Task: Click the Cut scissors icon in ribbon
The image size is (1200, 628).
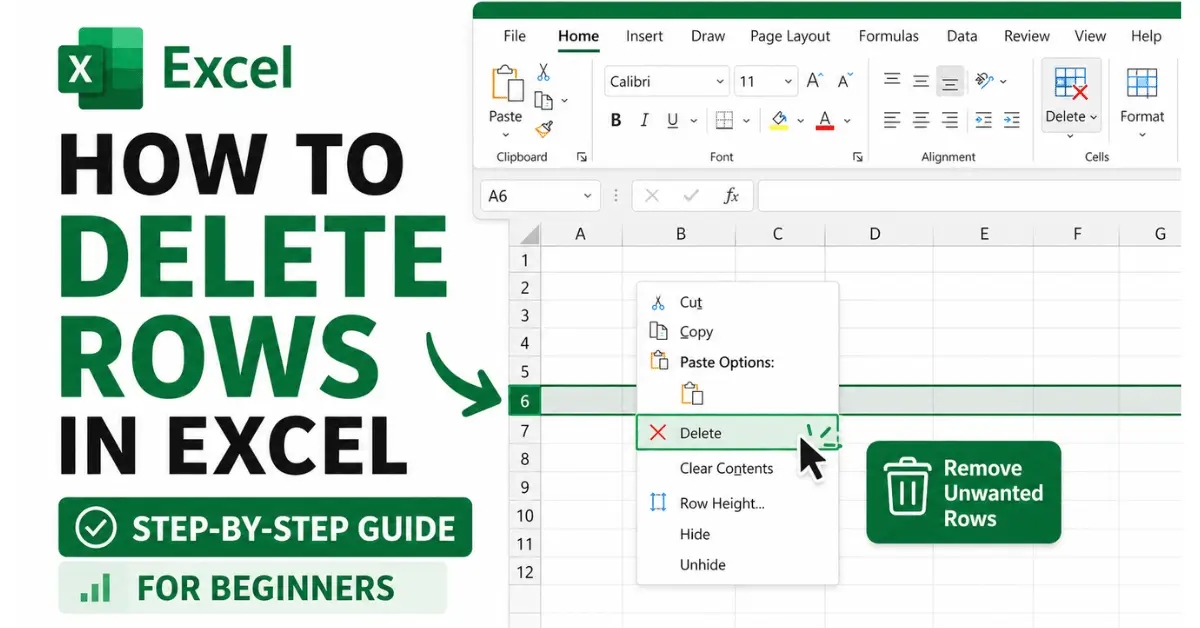Action: pos(543,72)
